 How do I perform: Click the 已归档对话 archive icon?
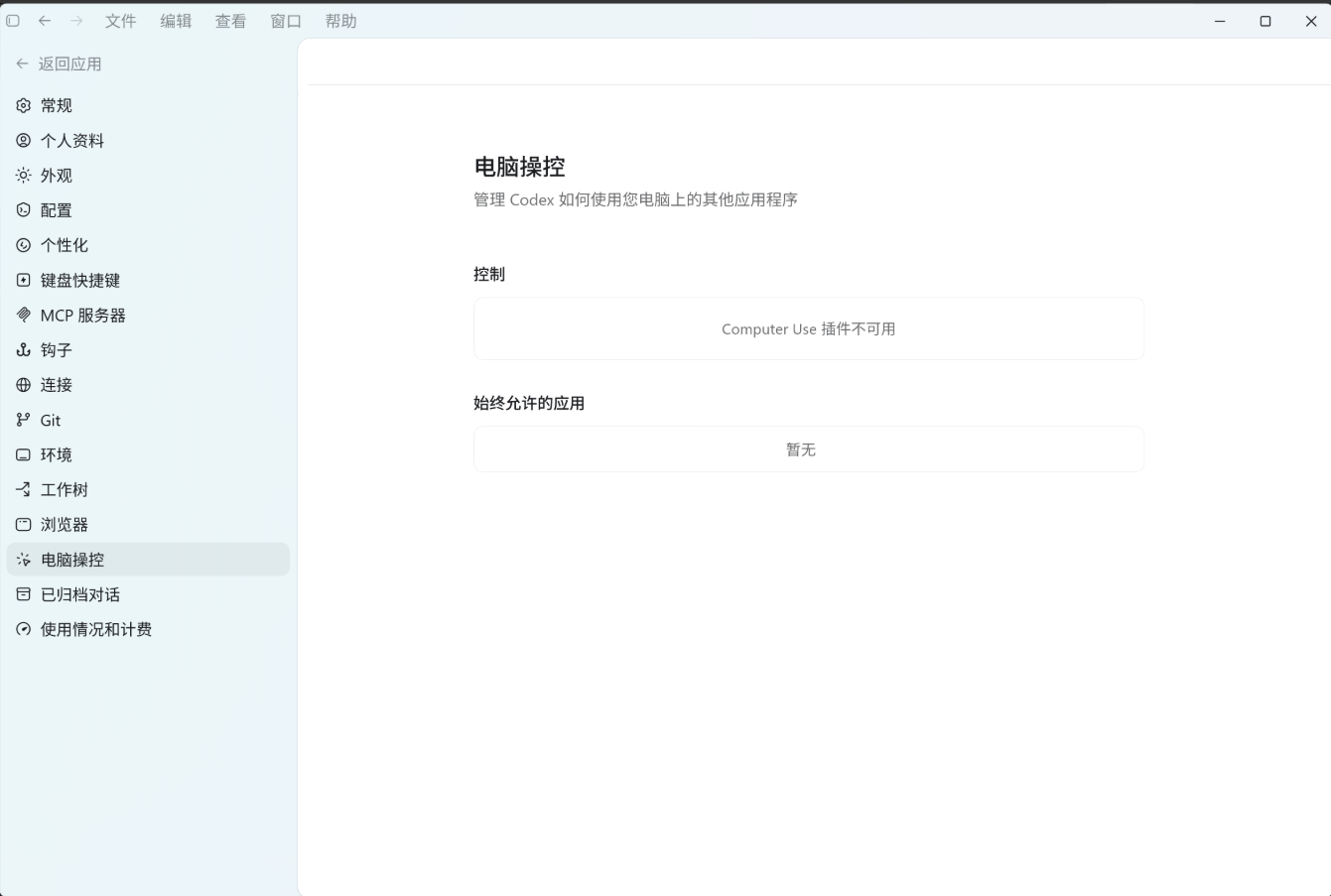tap(24, 594)
